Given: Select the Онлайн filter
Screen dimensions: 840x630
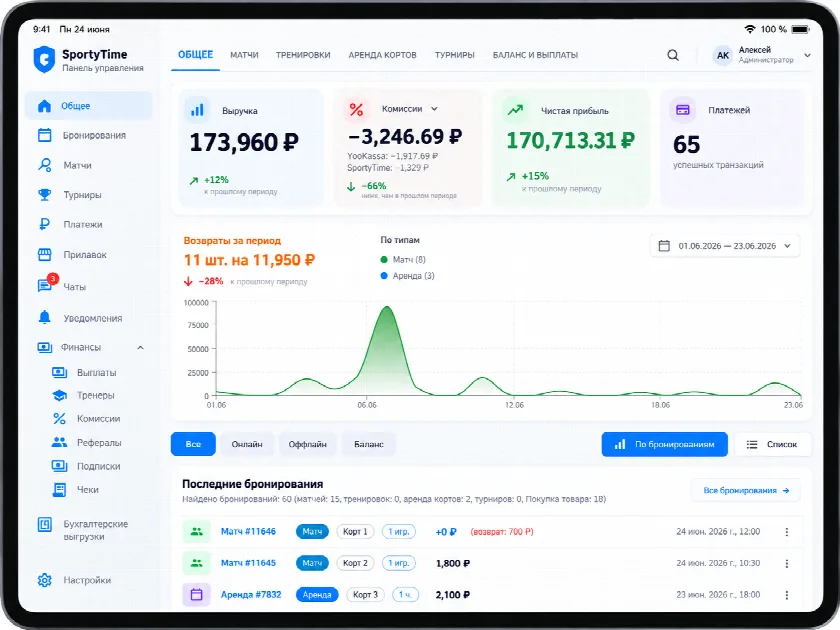Looking at the screenshot, I should coord(247,444).
